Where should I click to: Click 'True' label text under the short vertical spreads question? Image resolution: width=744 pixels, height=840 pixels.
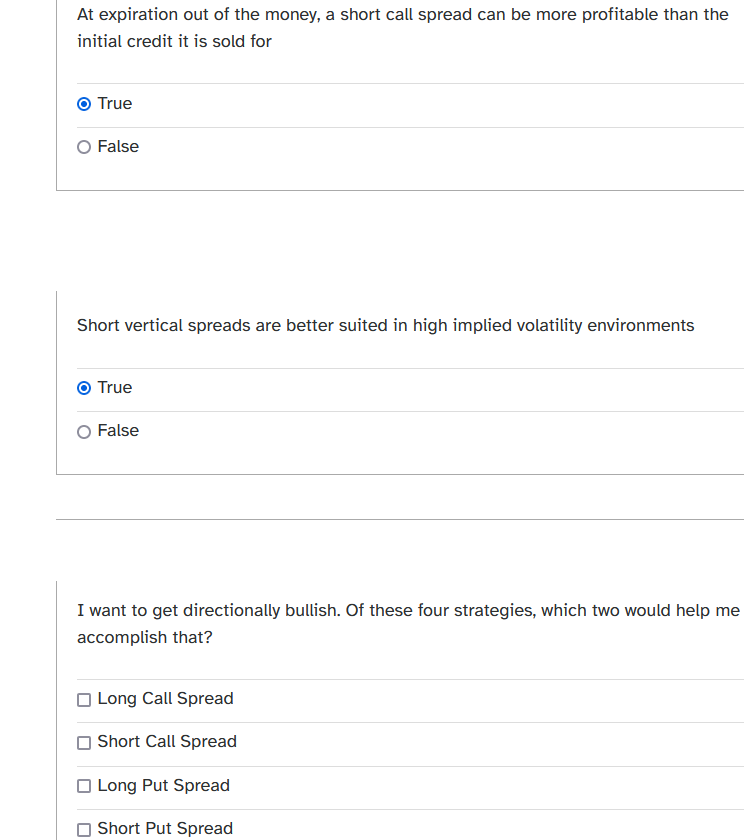115,388
